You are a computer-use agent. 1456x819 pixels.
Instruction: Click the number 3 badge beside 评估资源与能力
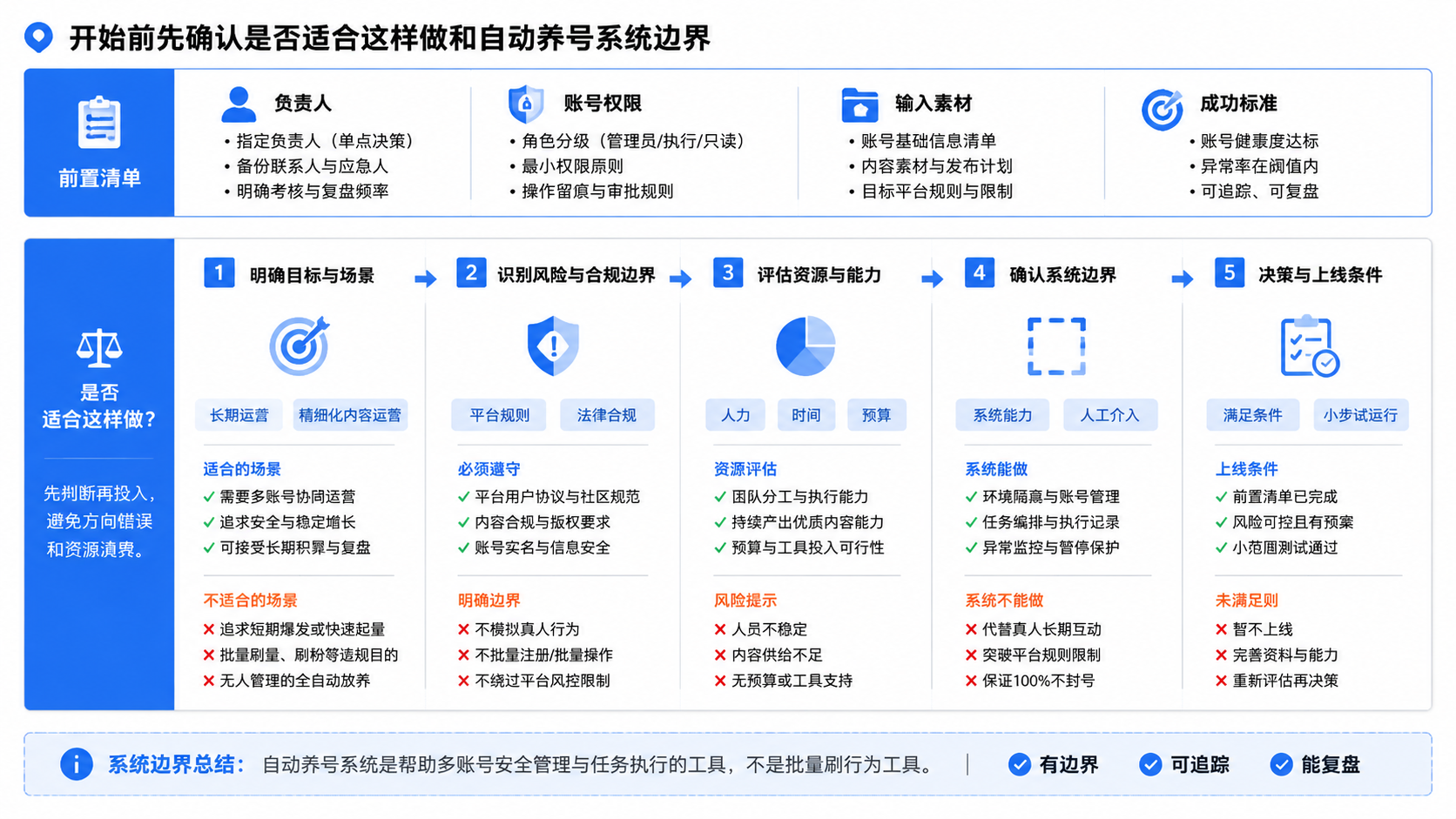[x=728, y=272]
